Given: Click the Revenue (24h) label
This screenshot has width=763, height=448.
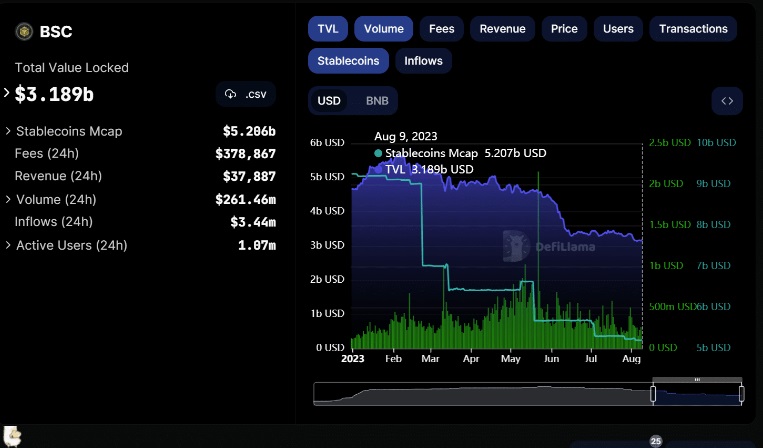Looking at the screenshot, I should pyautogui.click(x=58, y=176).
